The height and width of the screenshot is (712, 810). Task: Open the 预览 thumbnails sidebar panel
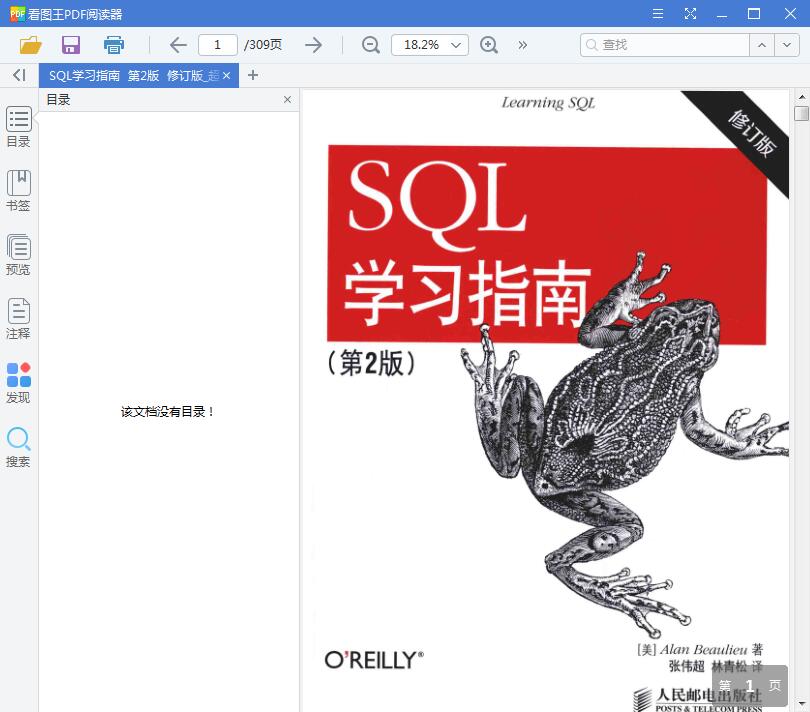click(x=19, y=255)
